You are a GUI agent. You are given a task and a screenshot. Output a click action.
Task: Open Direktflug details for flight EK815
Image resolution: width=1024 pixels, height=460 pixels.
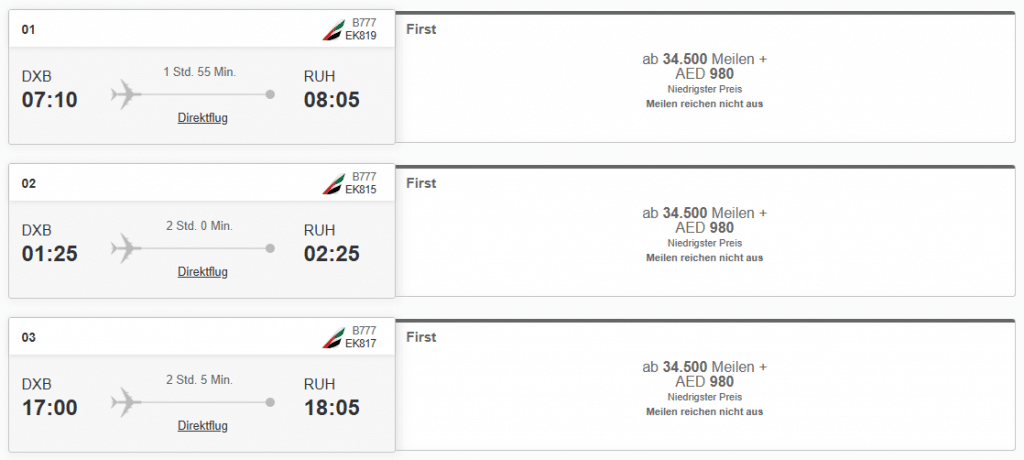tap(203, 272)
